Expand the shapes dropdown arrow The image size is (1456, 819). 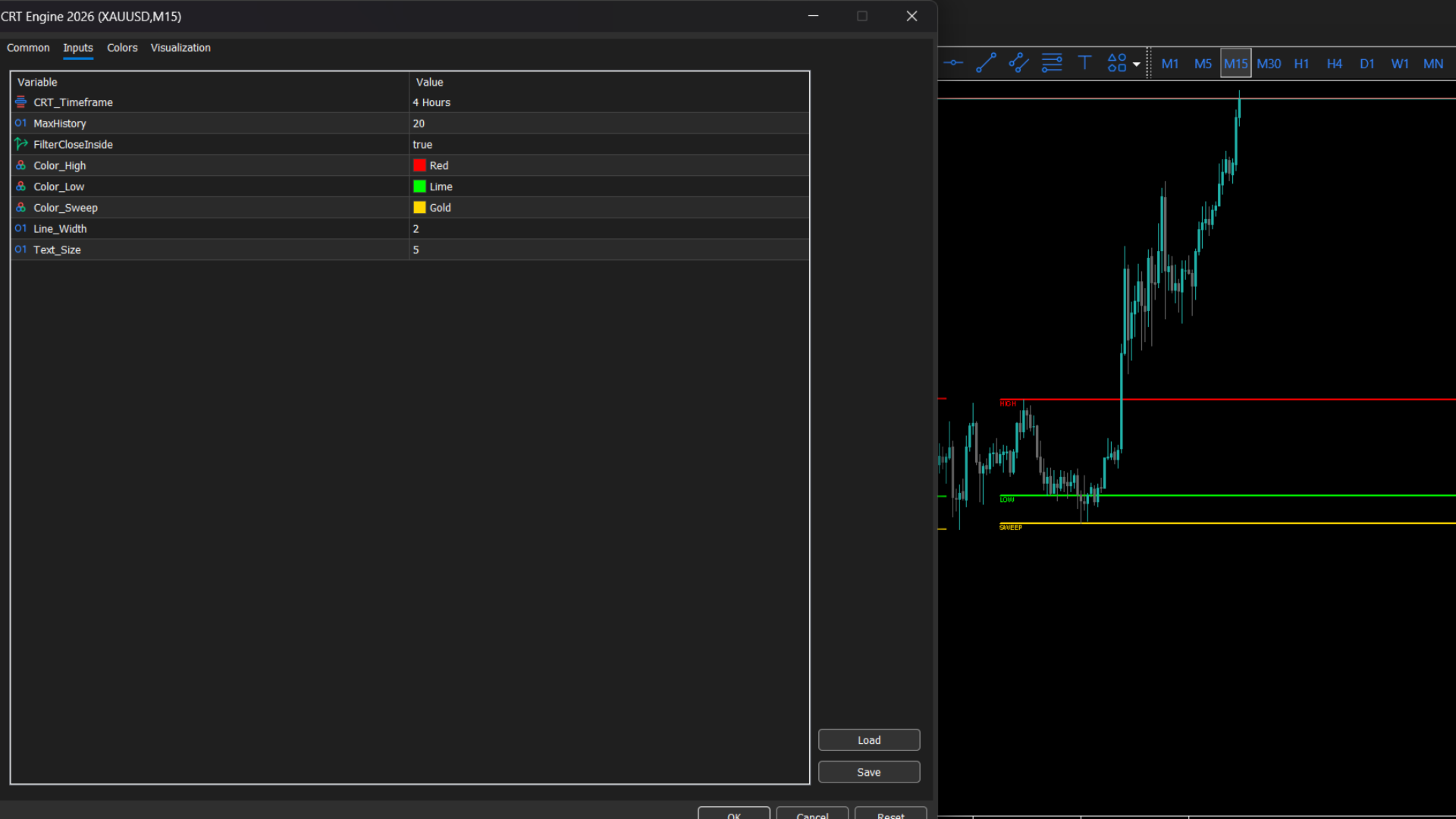point(1136,64)
